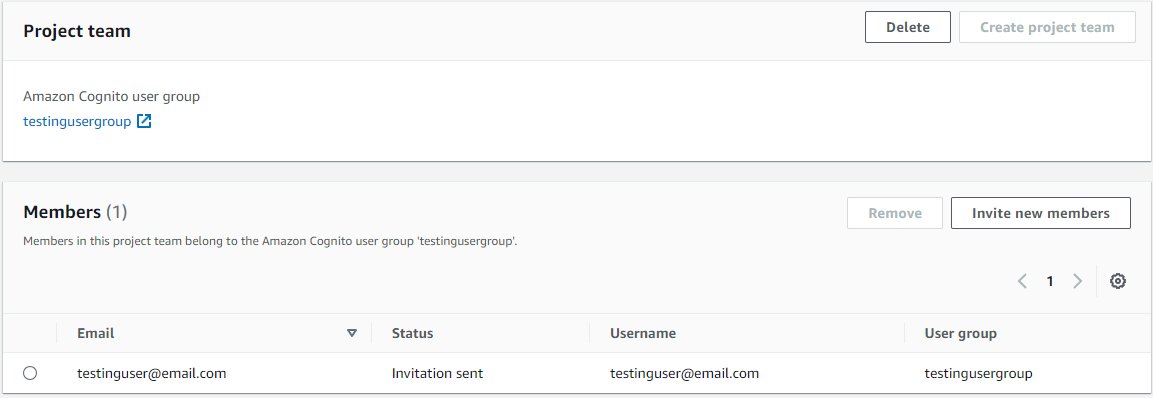Click the testinguser@email.com email cell

pos(151,373)
